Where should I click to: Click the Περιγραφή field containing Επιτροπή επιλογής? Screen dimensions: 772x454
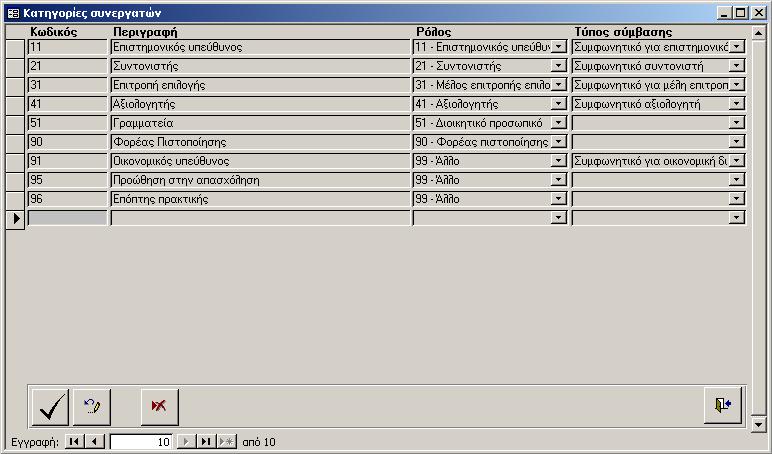pyautogui.click(x=260, y=85)
